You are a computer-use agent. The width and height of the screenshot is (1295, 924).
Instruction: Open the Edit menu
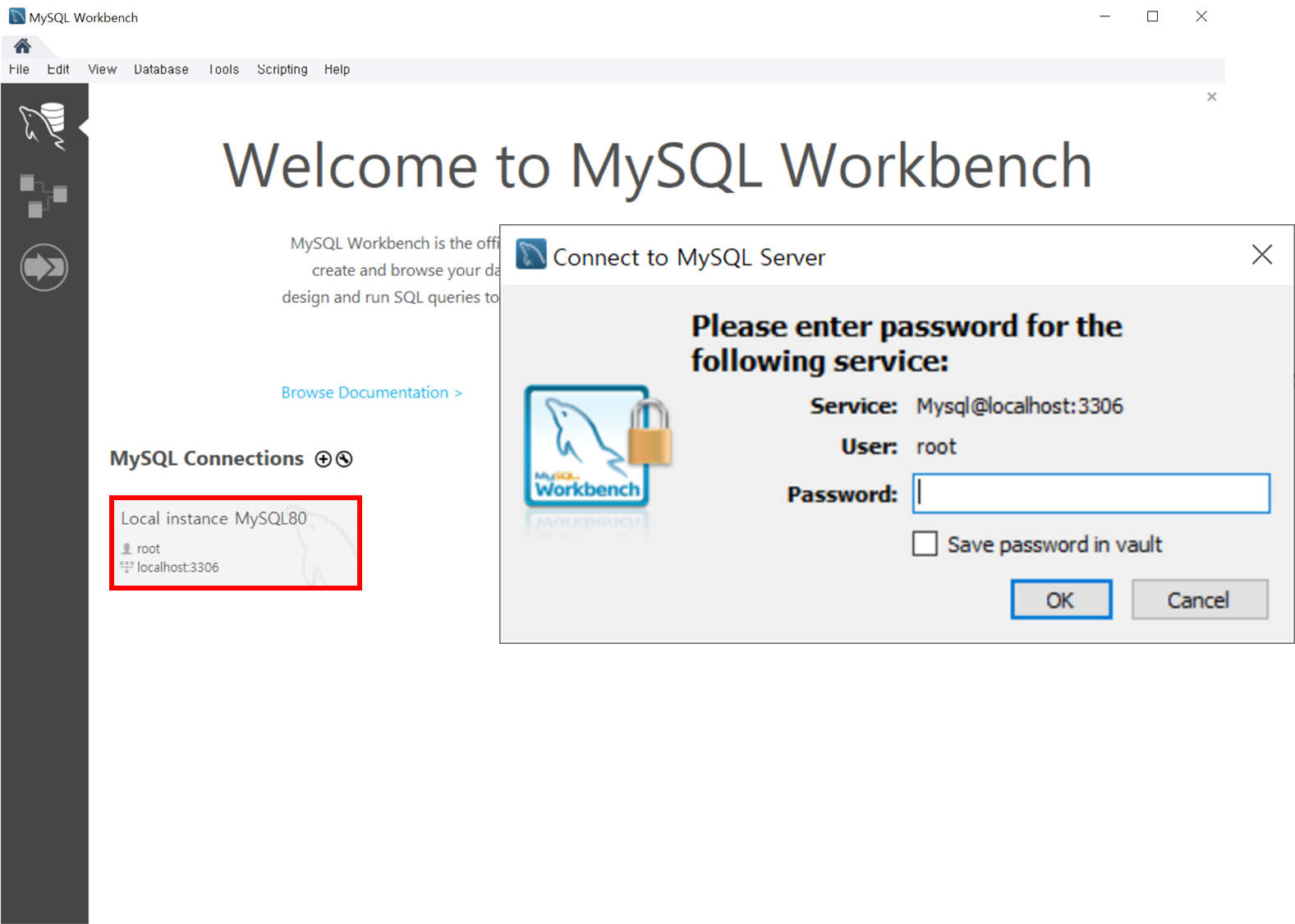[57, 70]
